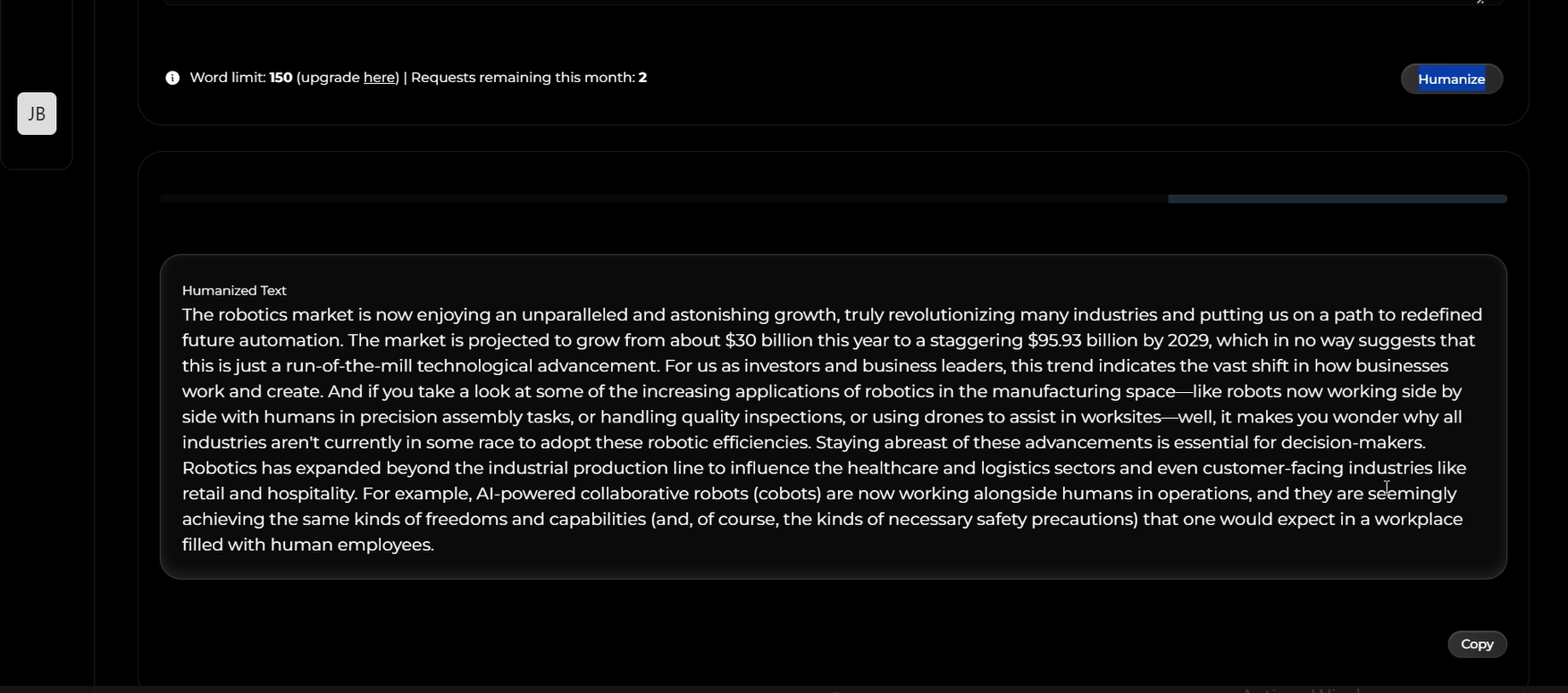The image size is (1568, 693).
Task: Select the Humanized Text heading label
Action: (x=233, y=290)
